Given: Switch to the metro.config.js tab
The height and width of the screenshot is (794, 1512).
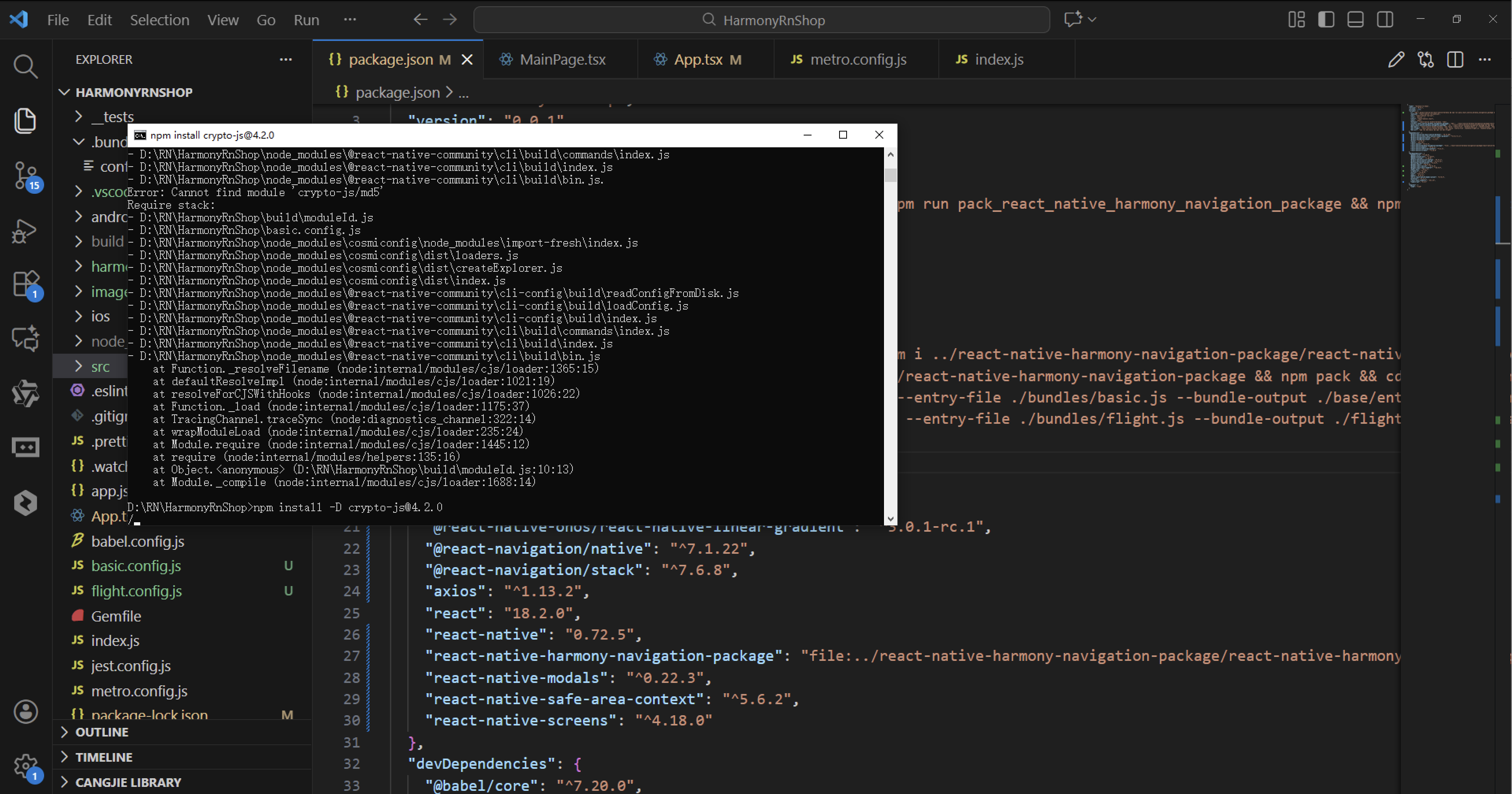Looking at the screenshot, I should (856, 59).
